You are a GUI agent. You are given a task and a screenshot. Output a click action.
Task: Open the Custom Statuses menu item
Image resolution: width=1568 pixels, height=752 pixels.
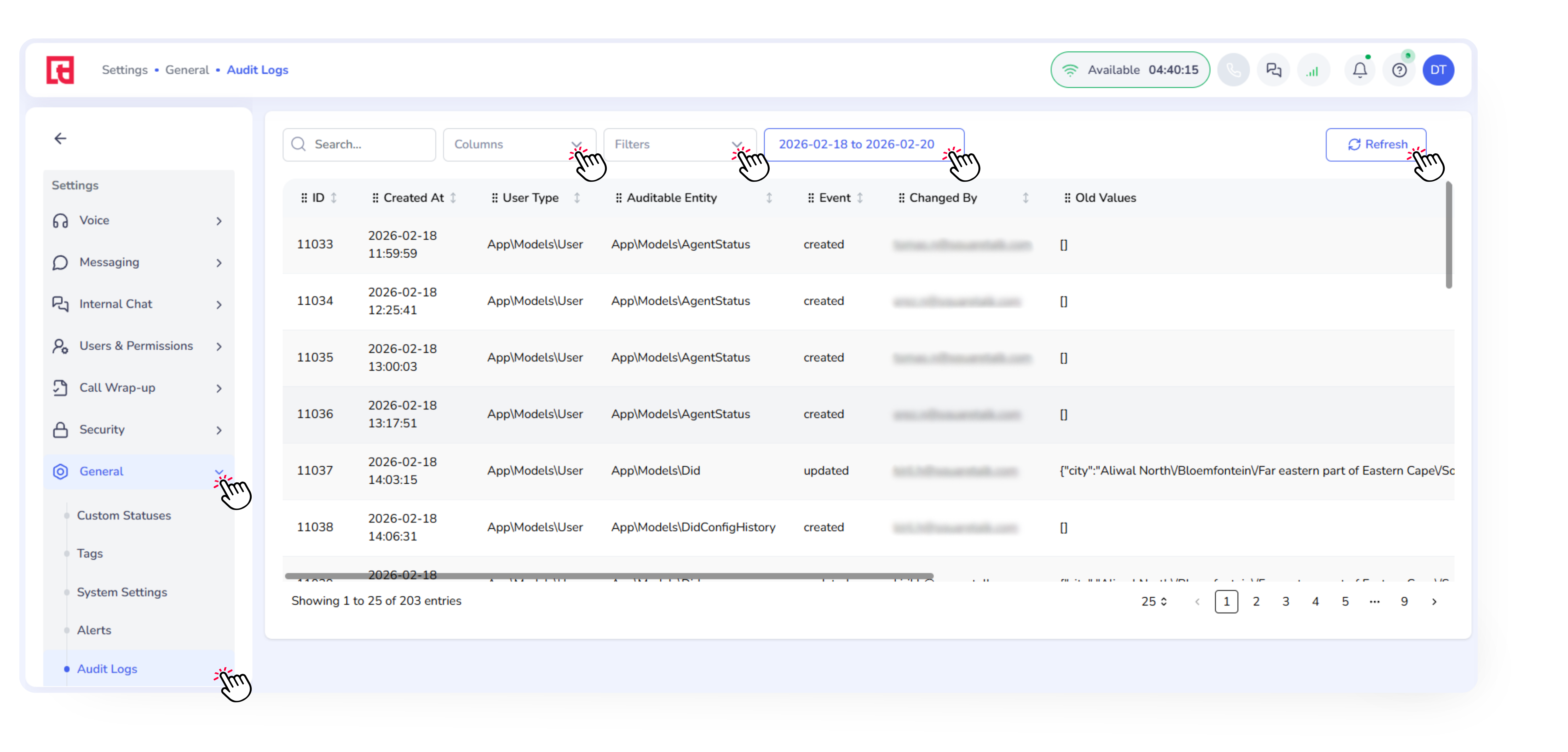(x=124, y=515)
